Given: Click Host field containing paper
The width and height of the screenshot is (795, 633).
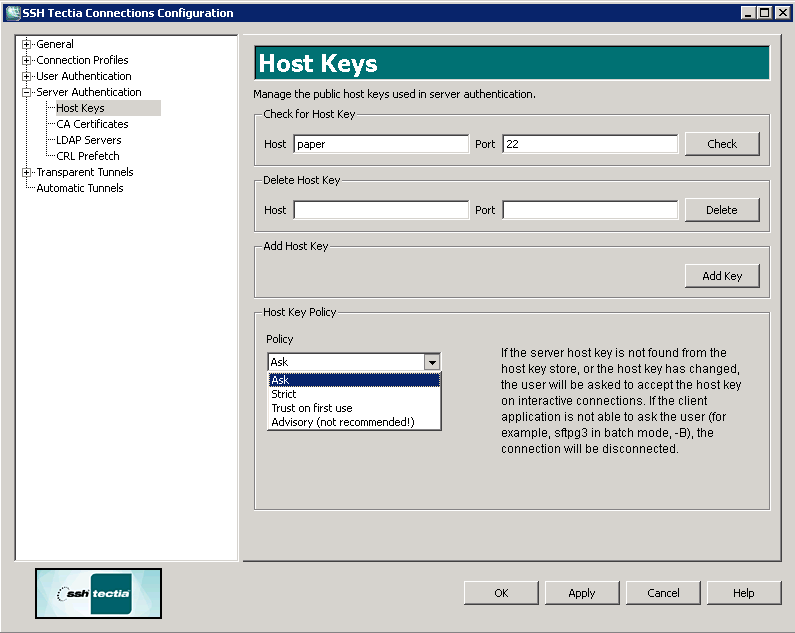Looking at the screenshot, I should [381, 144].
